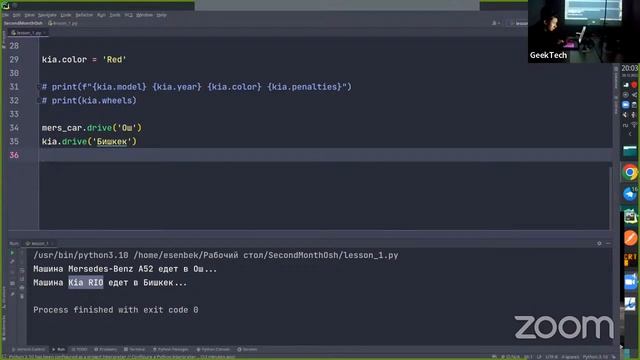Place cursor on kia.color = 'Red' line
Screen dimensions: 640x360
coord(84,60)
